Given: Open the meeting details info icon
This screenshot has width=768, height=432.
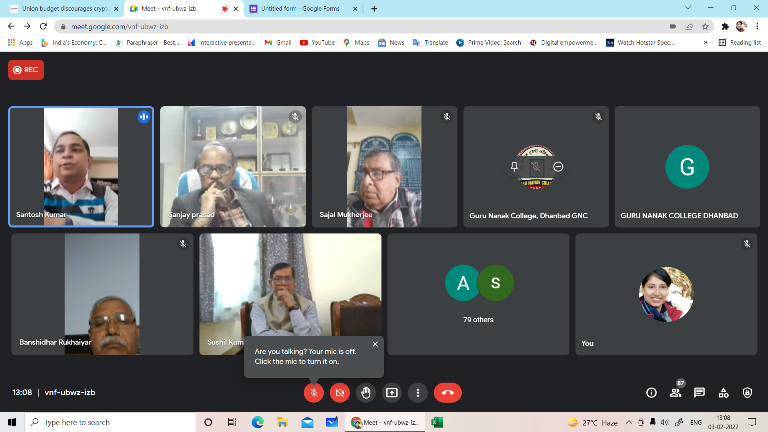Looking at the screenshot, I should 651,393.
